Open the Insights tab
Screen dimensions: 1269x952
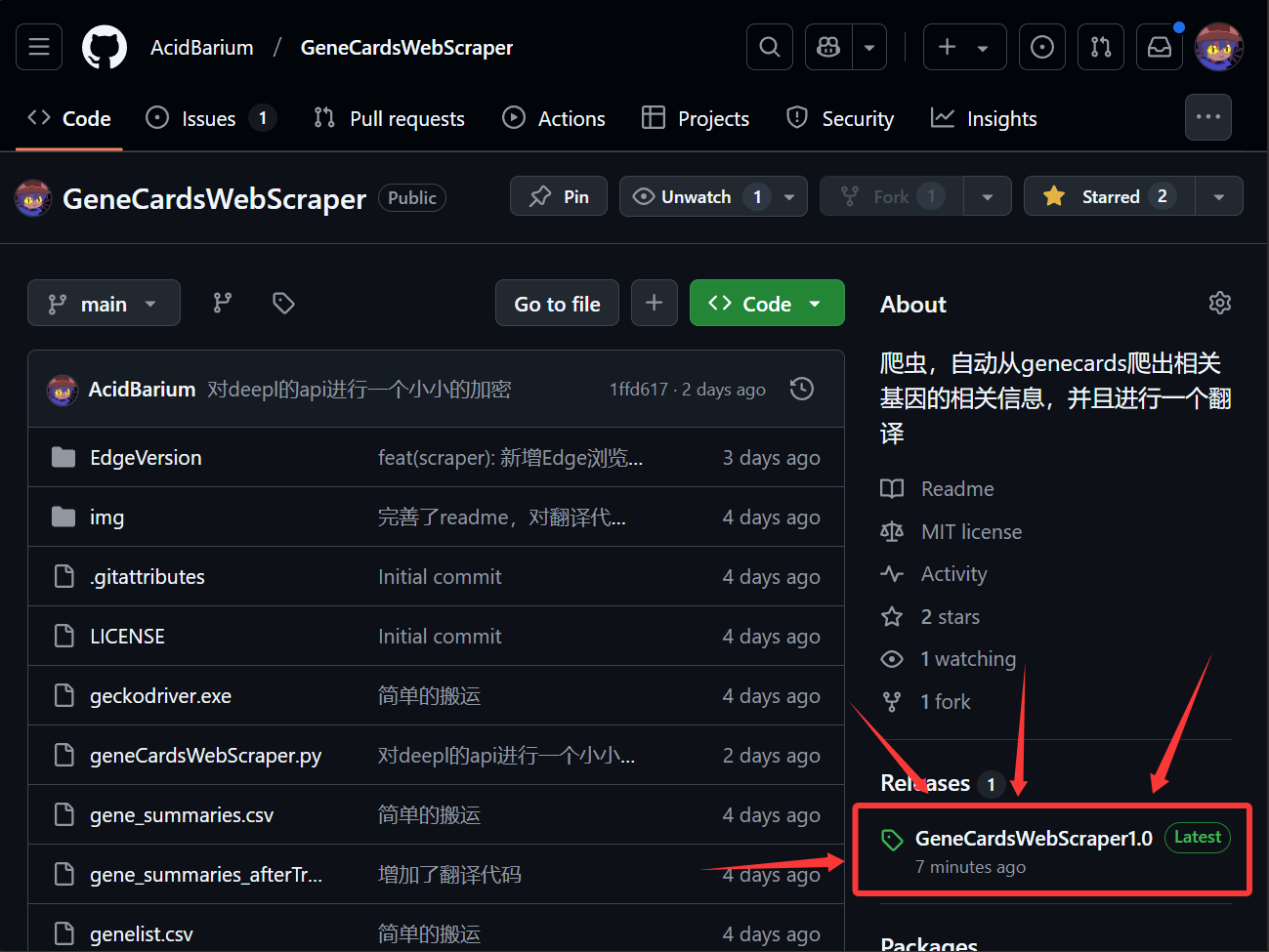[x=984, y=118]
